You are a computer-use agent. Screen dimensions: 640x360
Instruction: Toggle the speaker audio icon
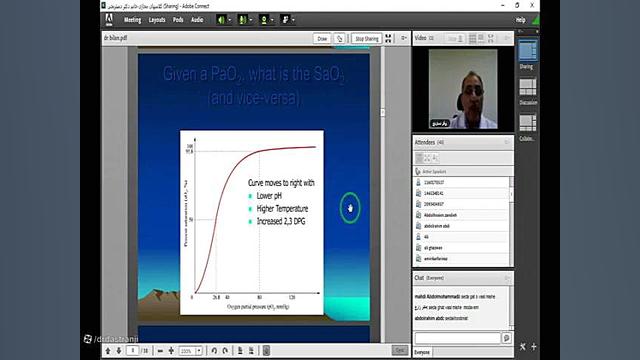point(221,20)
